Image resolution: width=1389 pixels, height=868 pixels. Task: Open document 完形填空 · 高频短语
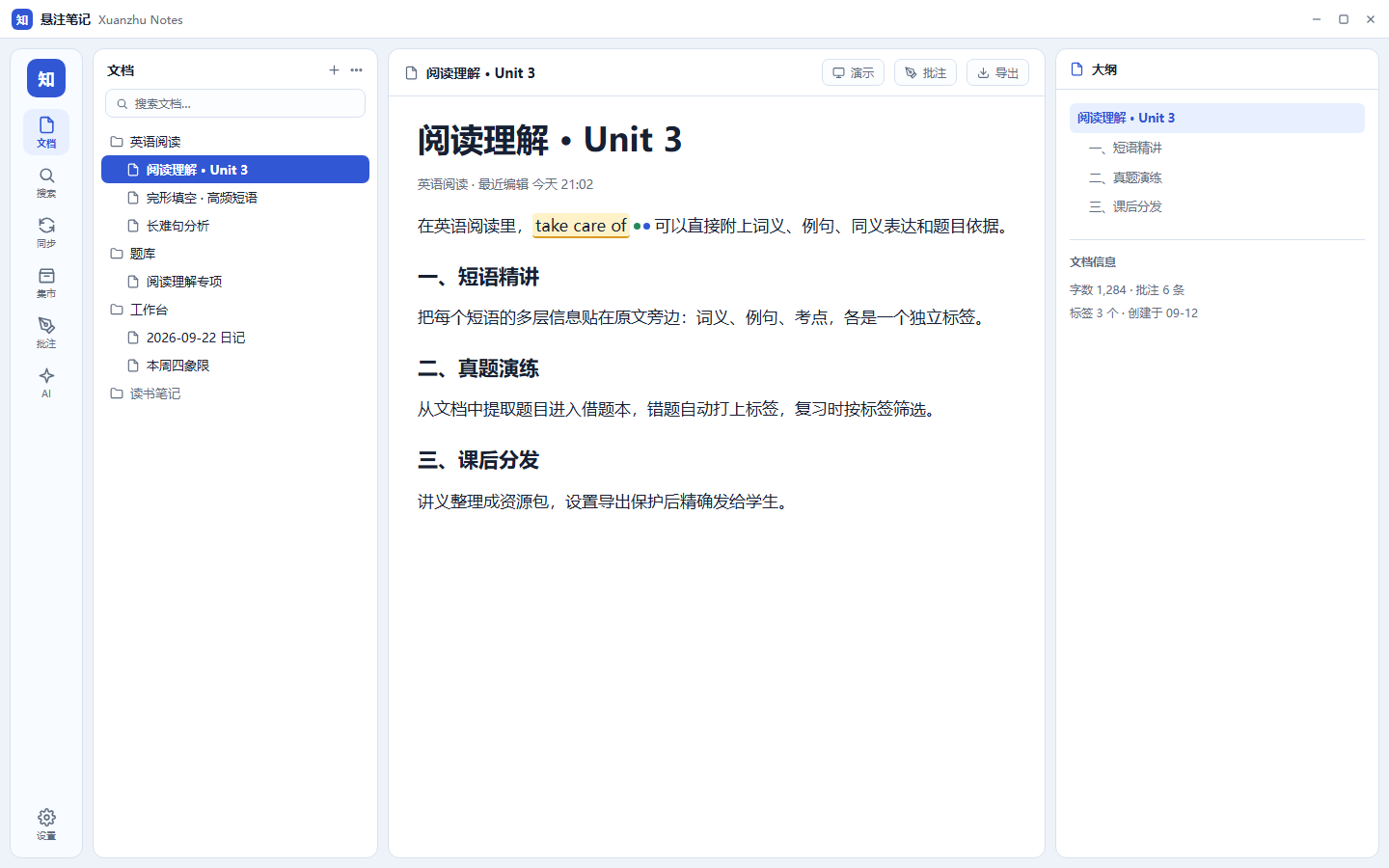tap(235, 198)
